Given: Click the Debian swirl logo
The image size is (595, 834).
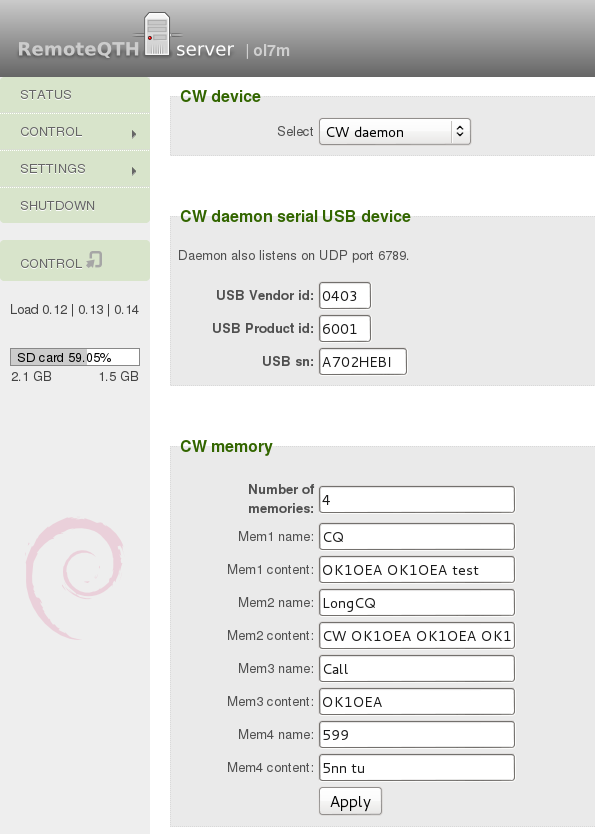Looking at the screenshot, I should tap(74, 578).
